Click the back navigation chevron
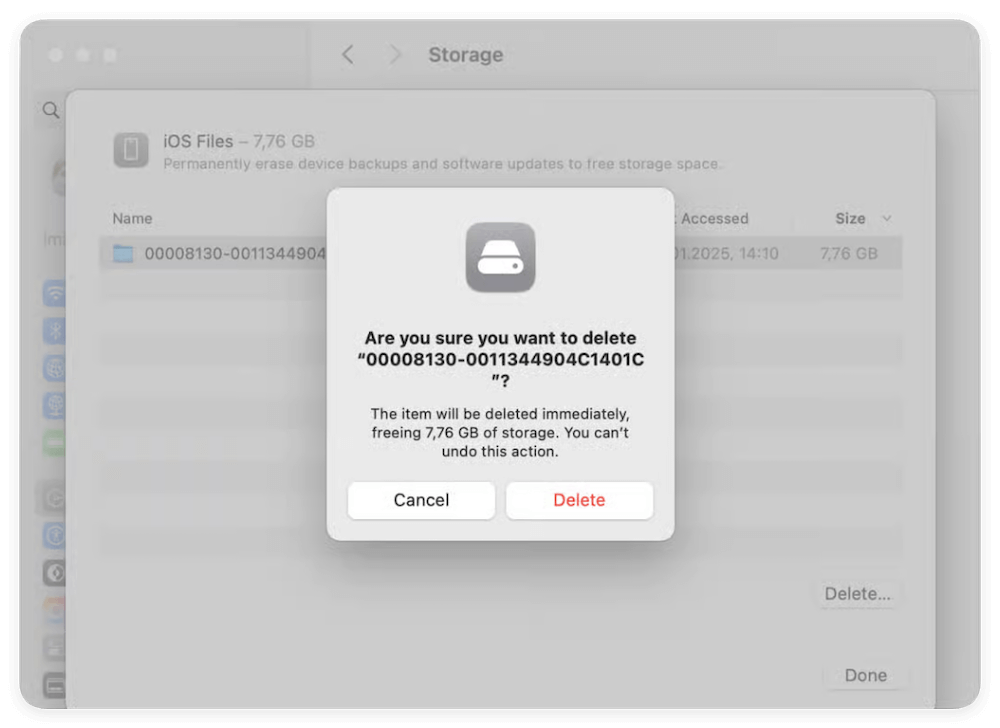The width and height of the screenshot is (1000, 728). (x=347, y=55)
